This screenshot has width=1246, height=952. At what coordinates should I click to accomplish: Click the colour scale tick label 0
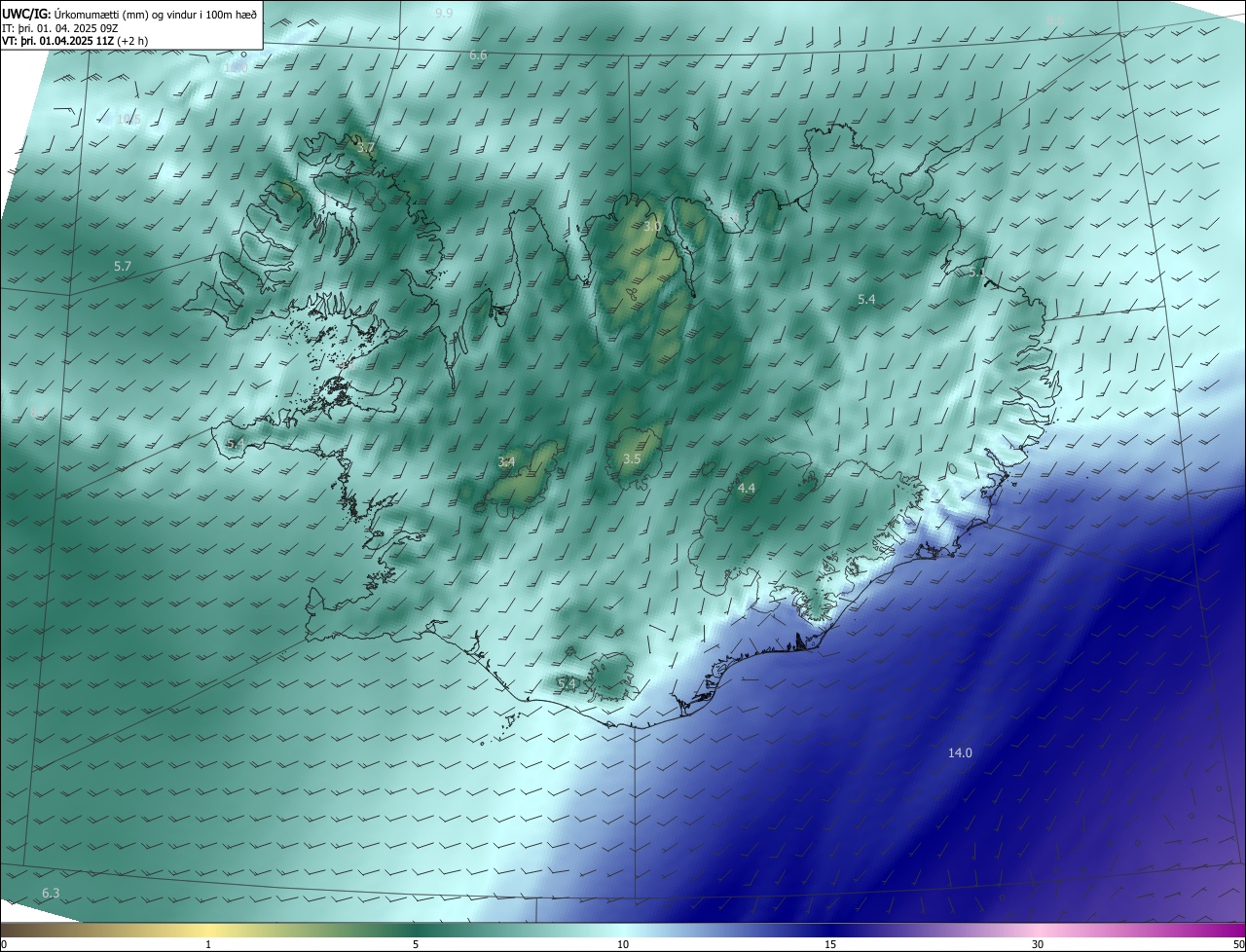(3, 944)
